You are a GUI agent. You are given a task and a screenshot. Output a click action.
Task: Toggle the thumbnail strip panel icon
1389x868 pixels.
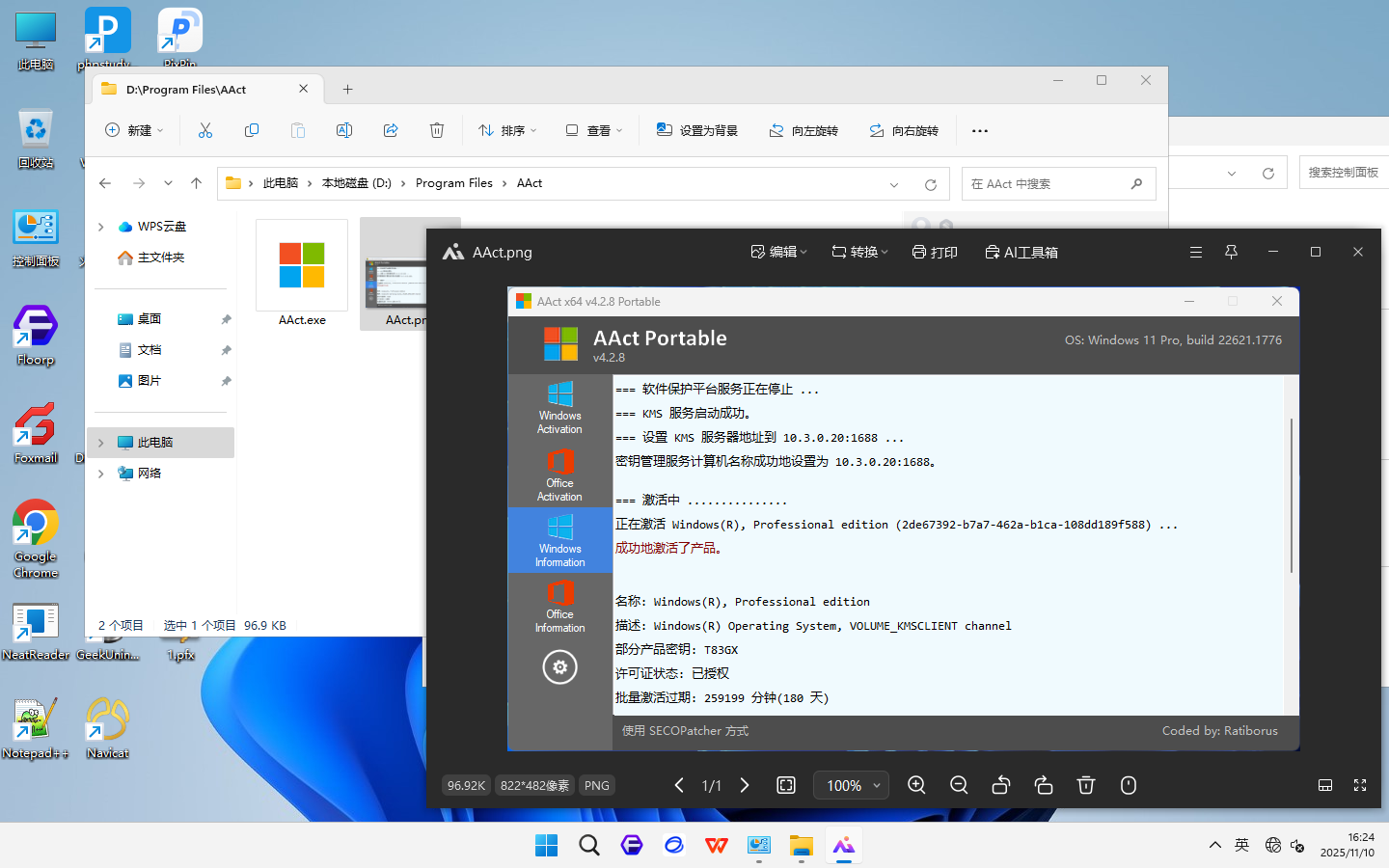click(1325, 785)
